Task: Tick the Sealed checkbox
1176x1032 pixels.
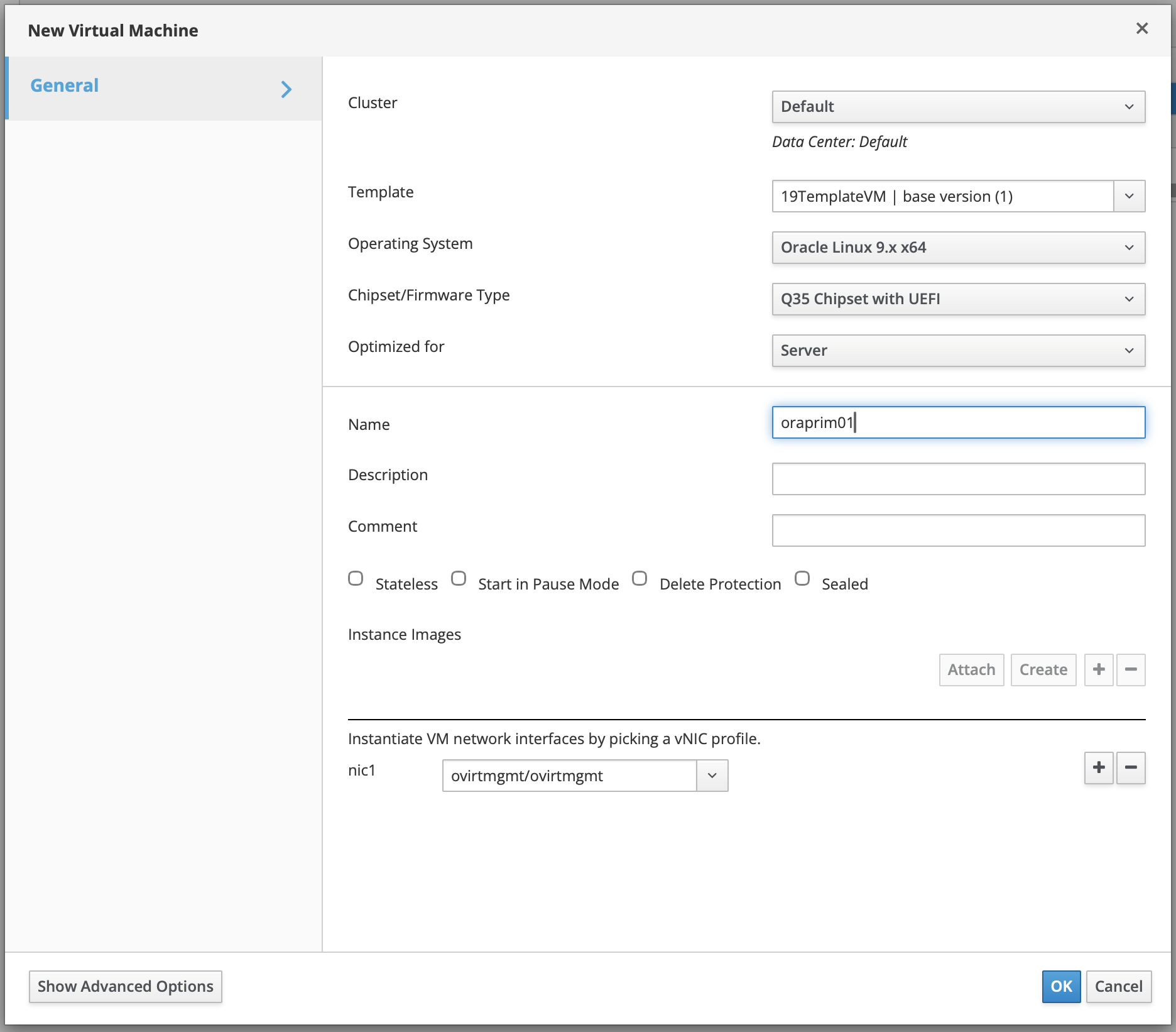Action: [x=802, y=578]
